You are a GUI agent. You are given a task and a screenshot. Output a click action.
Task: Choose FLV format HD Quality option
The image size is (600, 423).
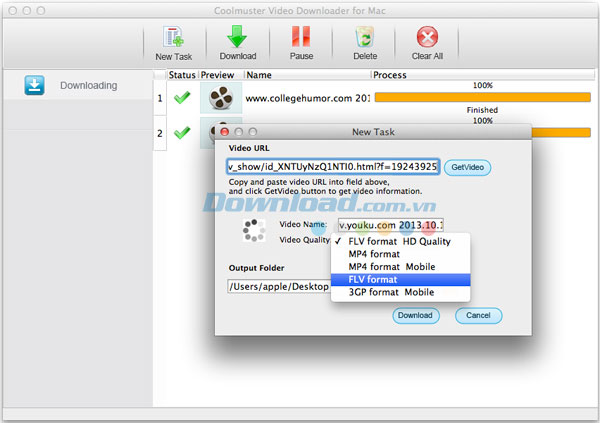click(x=400, y=242)
